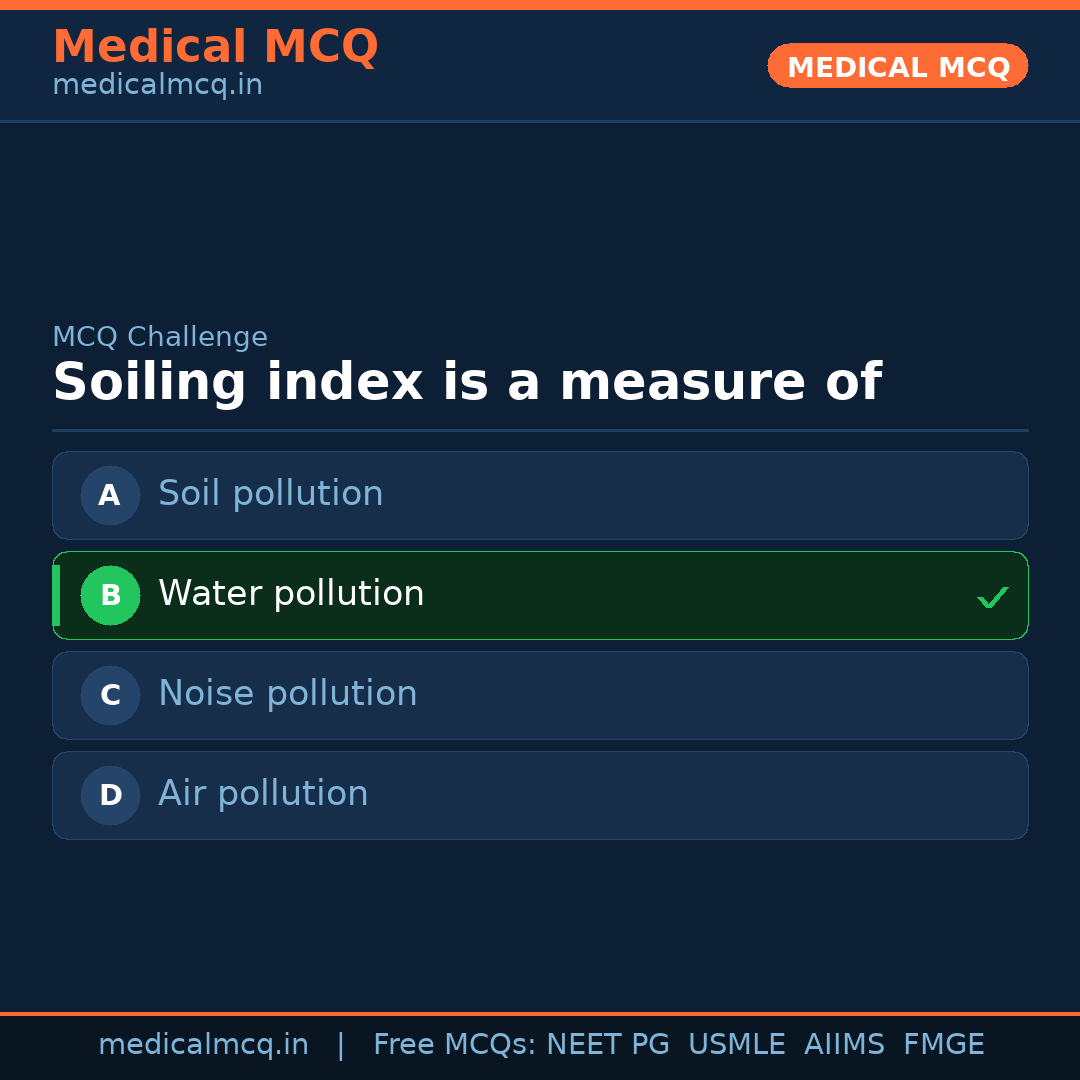This screenshot has width=1080, height=1080.
Task: Open the Medical MCQ title logo
Action: click(215, 47)
